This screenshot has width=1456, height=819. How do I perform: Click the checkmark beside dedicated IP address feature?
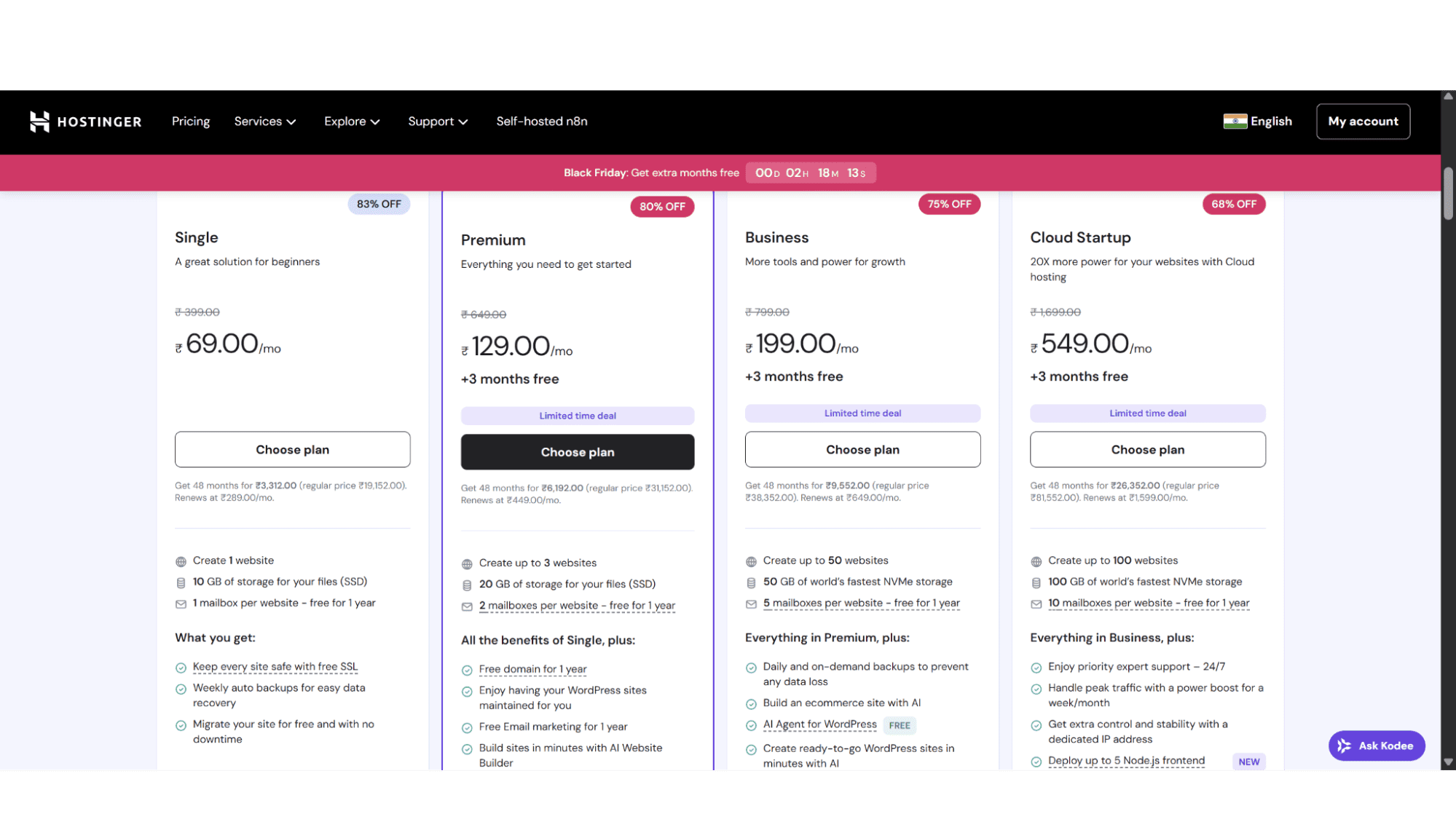pyautogui.click(x=1036, y=725)
